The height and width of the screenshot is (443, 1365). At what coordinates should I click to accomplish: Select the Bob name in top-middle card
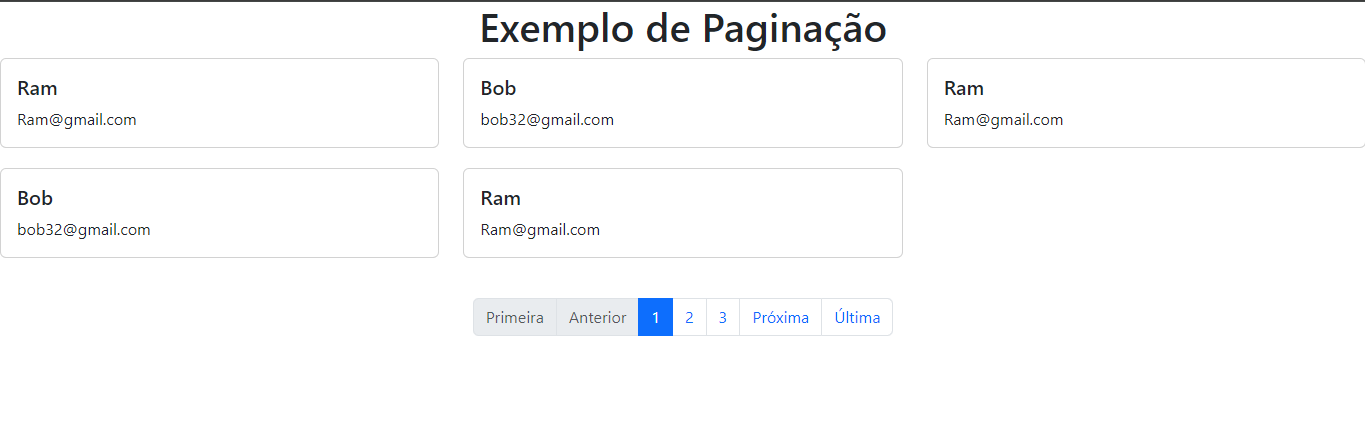[x=498, y=88]
